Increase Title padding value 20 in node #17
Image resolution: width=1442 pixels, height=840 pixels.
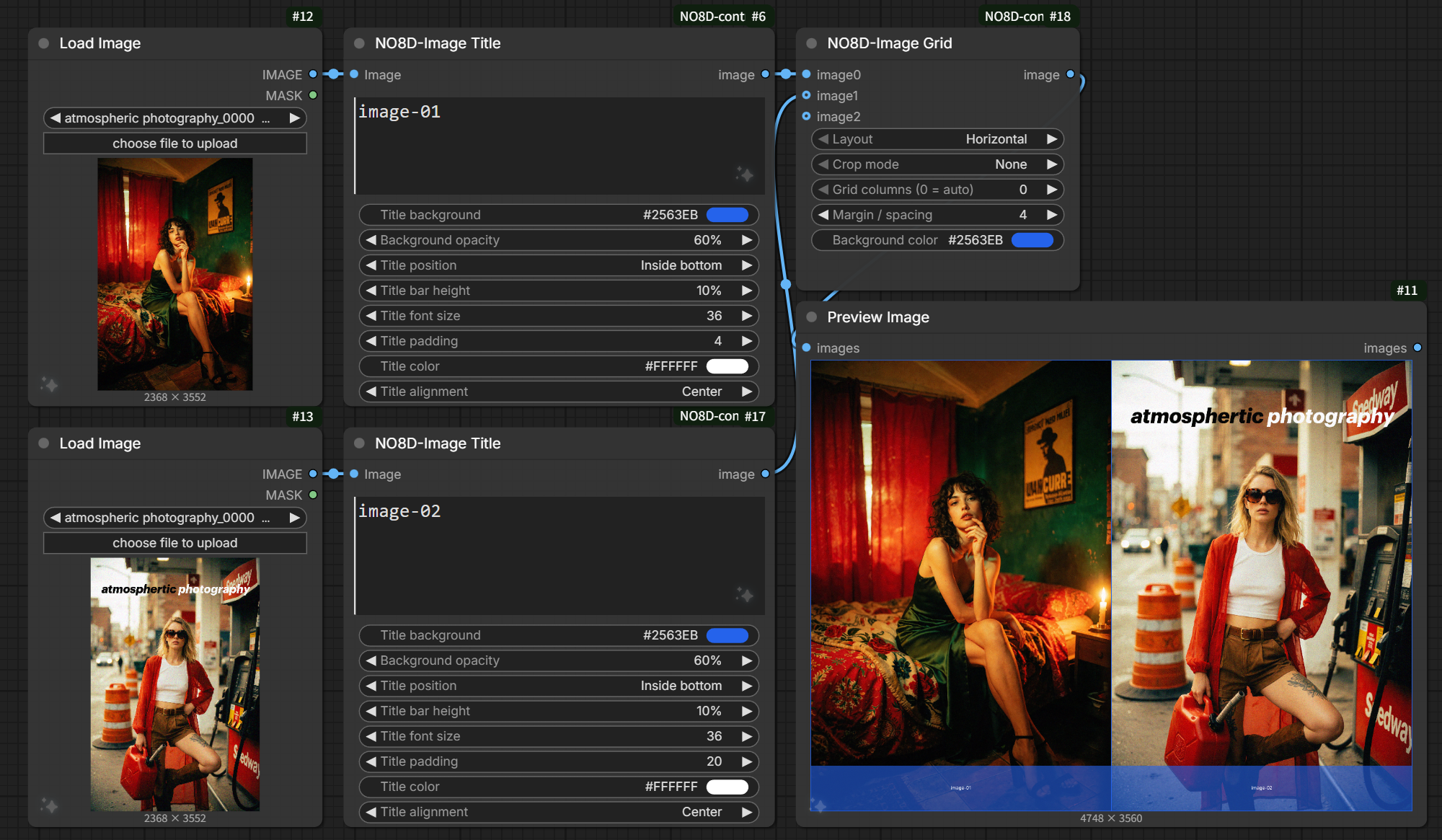tap(747, 761)
